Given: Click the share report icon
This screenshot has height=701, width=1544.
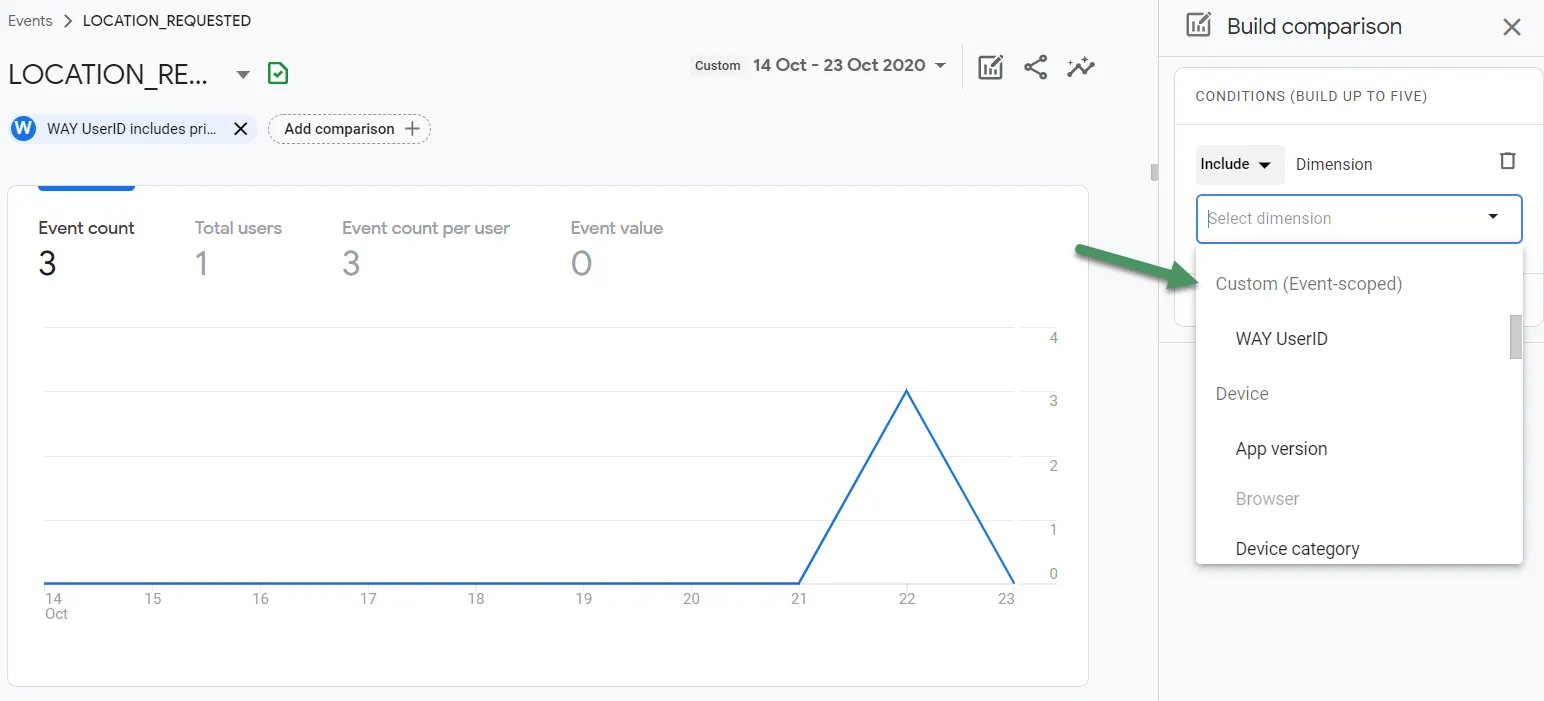Looking at the screenshot, I should point(1035,67).
